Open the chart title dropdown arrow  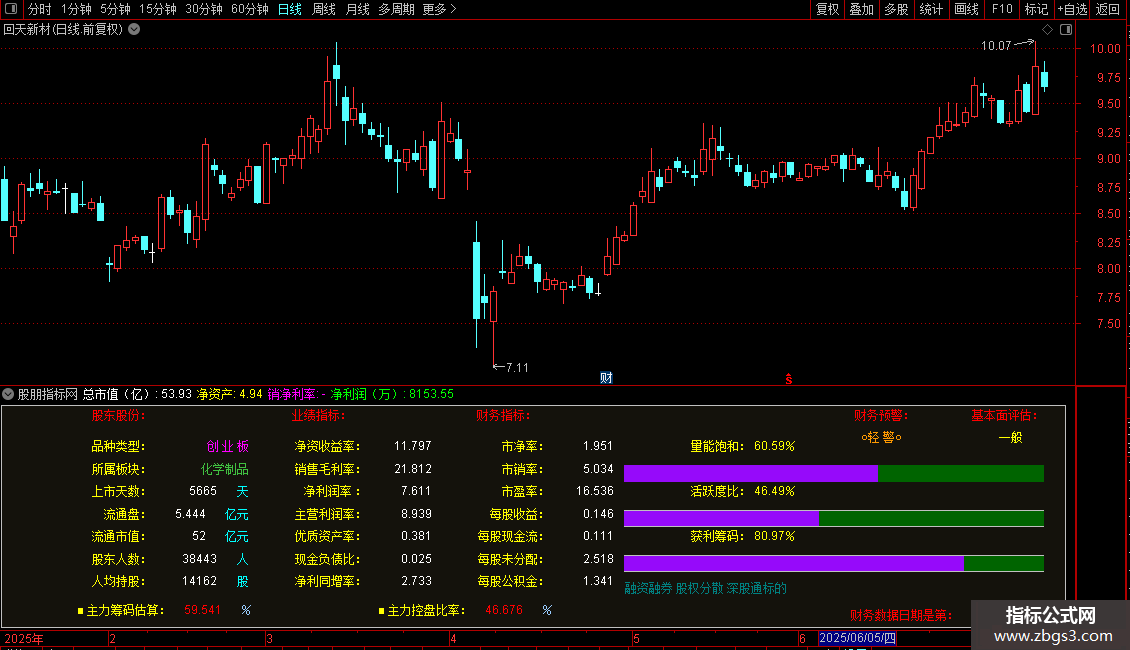point(134,30)
